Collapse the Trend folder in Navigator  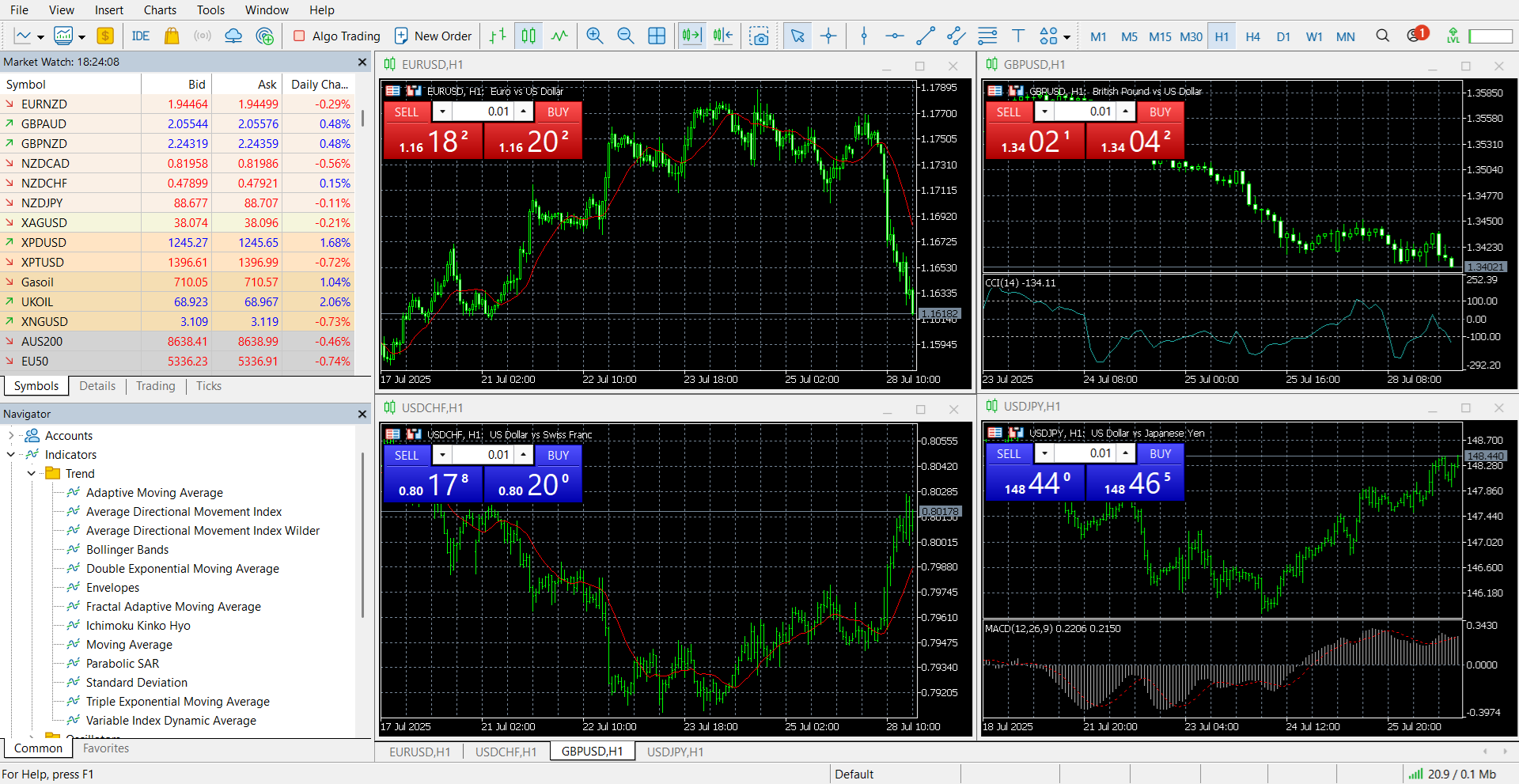point(32,474)
